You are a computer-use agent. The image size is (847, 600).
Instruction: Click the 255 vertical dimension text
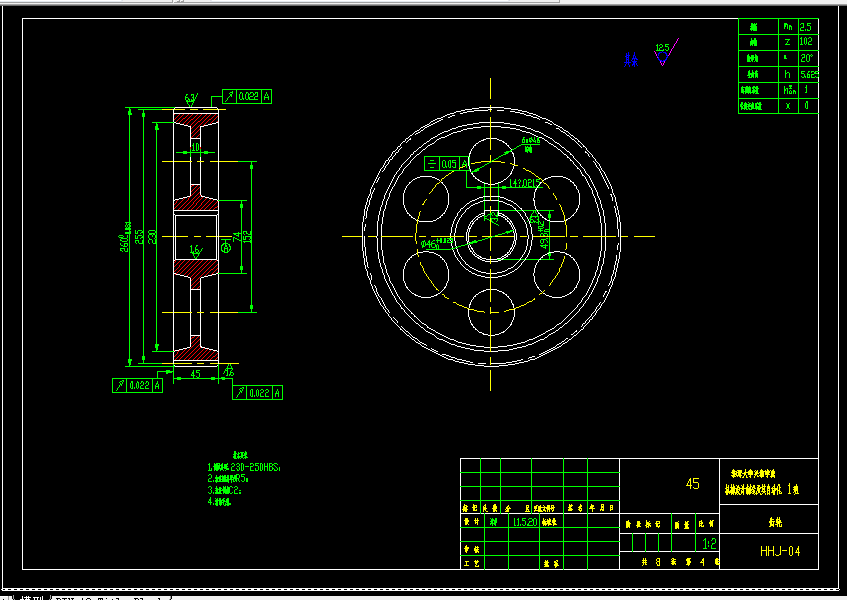pos(139,237)
